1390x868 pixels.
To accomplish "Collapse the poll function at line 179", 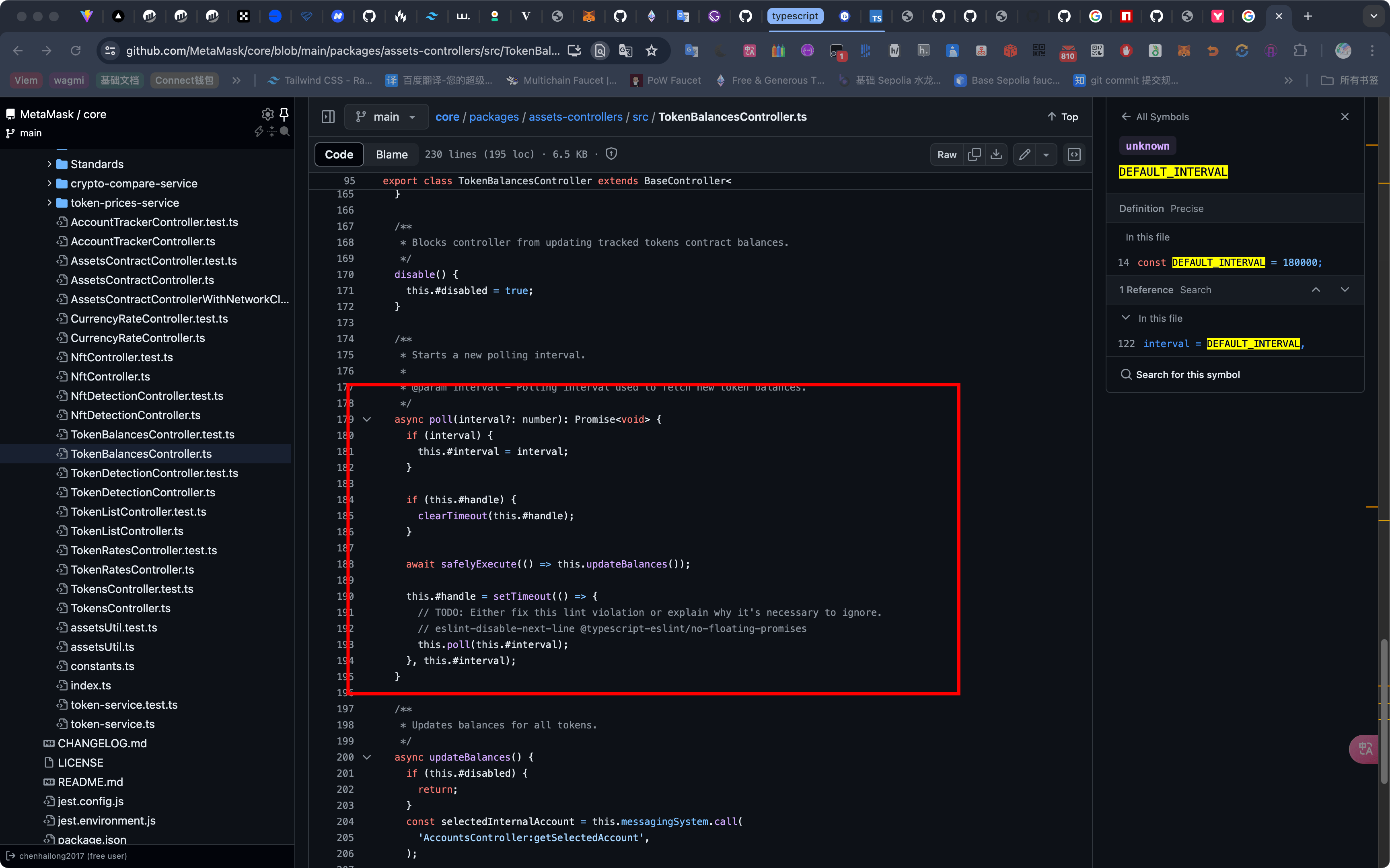I will click(x=367, y=420).
